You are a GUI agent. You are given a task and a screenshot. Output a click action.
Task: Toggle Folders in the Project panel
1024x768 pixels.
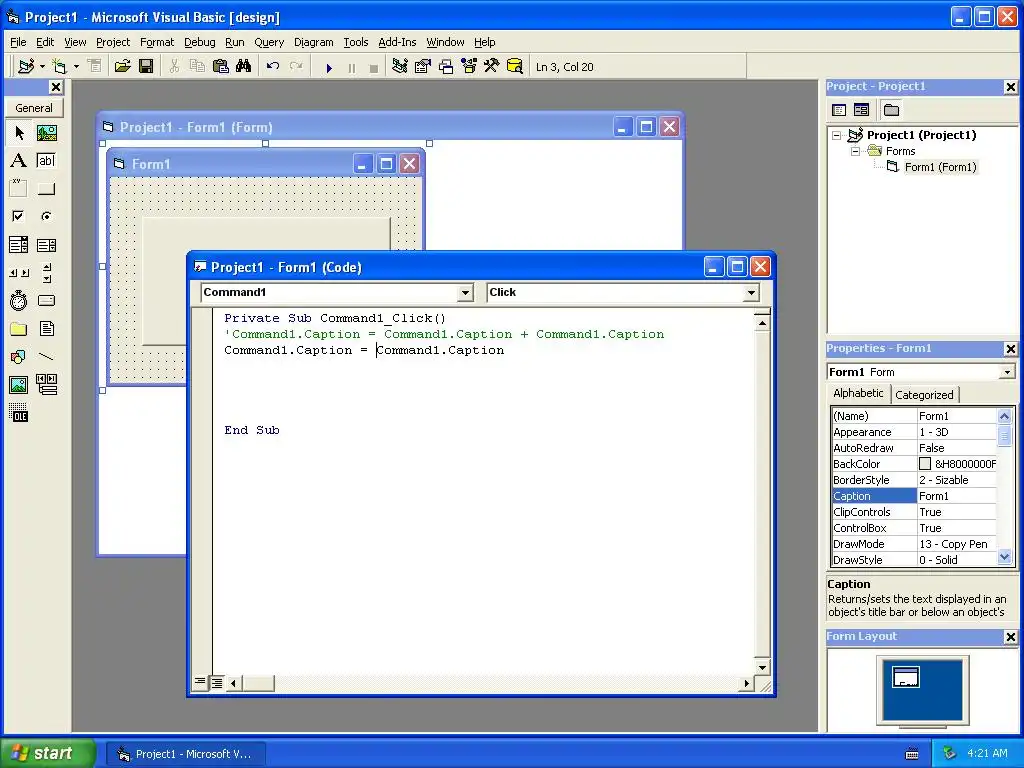(x=891, y=110)
